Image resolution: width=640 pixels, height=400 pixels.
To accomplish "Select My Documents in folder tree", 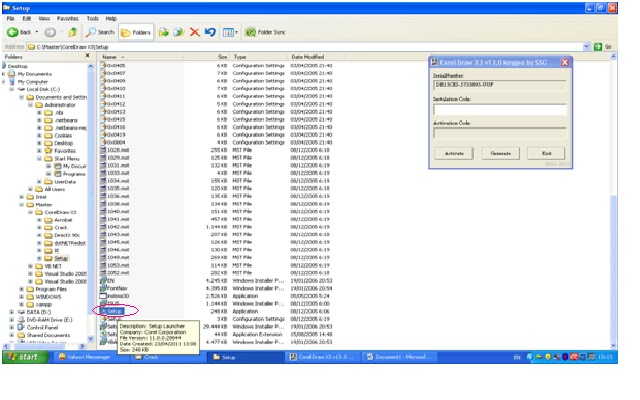I will click(x=34, y=74).
